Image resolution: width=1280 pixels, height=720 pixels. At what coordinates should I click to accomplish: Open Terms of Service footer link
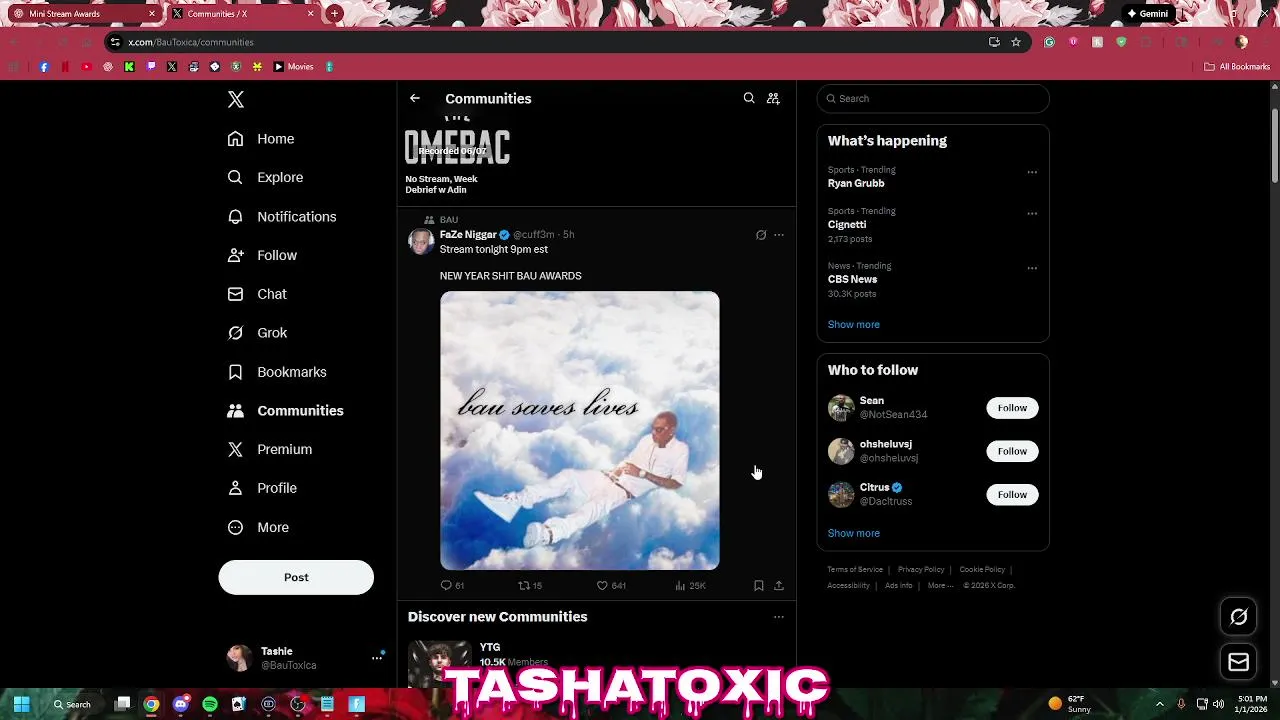pyautogui.click(x=855, y=570)
